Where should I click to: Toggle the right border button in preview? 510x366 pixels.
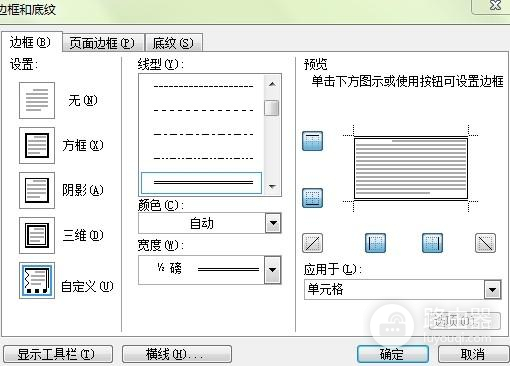tap(432, 243)
